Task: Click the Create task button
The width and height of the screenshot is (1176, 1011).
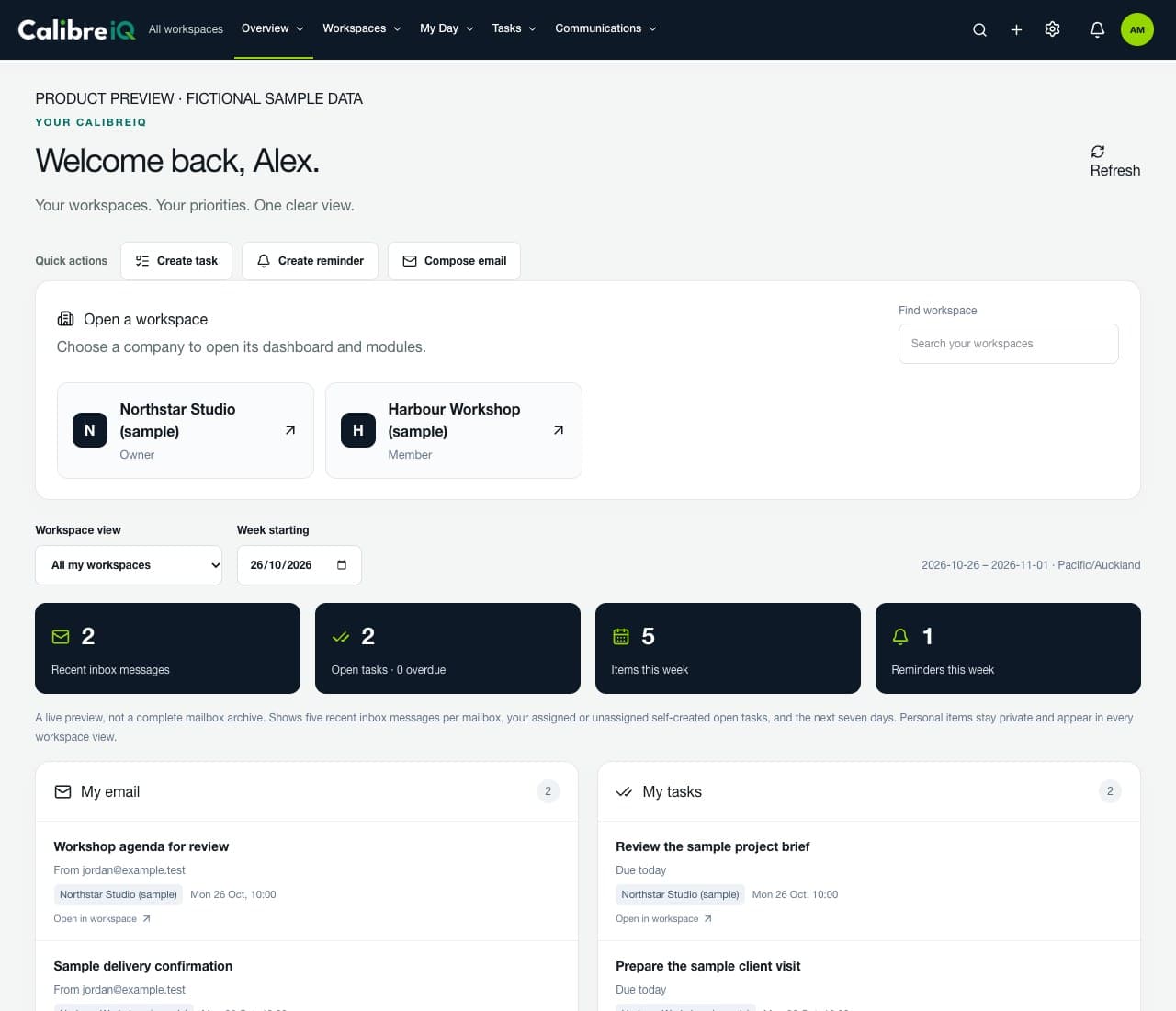Action: tap(176, 261)
